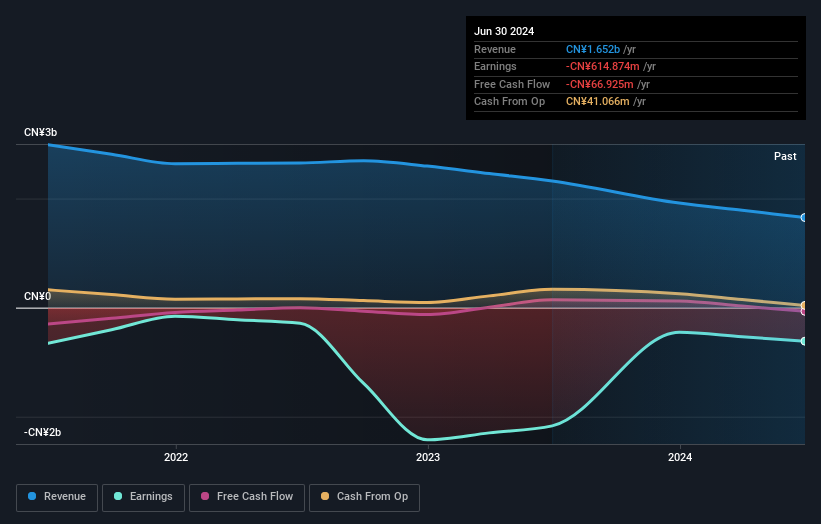Click the Cash From Op label in the tooltip
This screenshot has width=821, height=524.
[x=509, y=102]
